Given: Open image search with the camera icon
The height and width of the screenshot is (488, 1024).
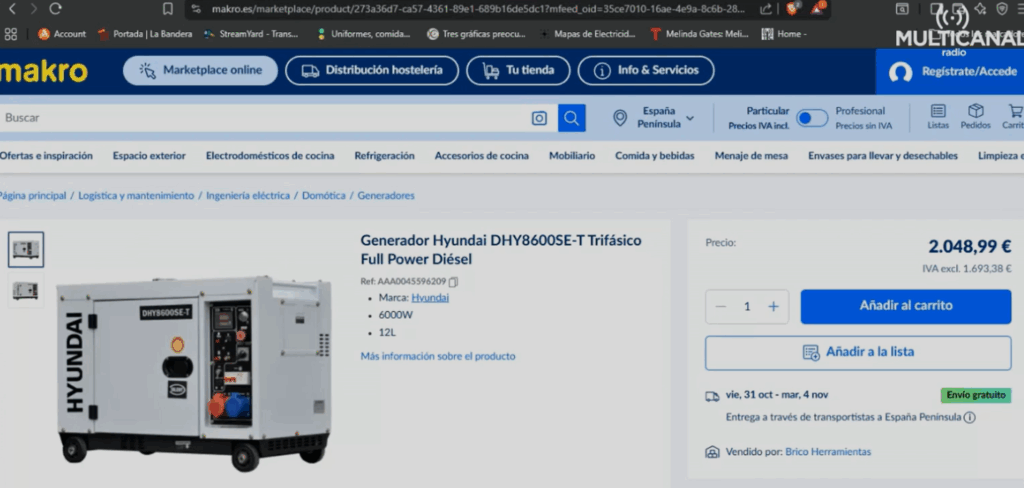Looking at the screenshot, I should (540, 118).
